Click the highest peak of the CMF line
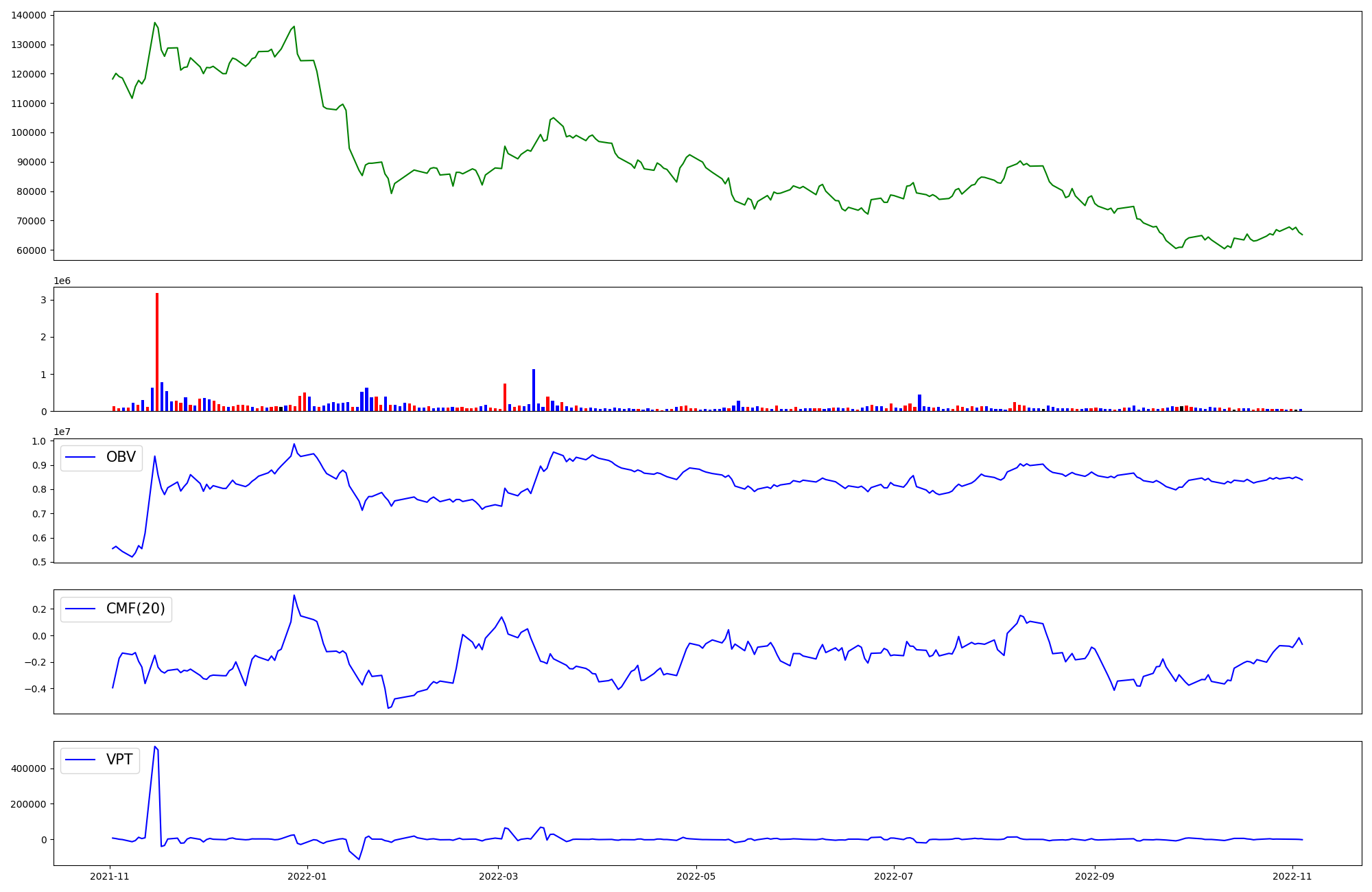Viewport: 1372px width, 892px height. [x=294, y=596]
